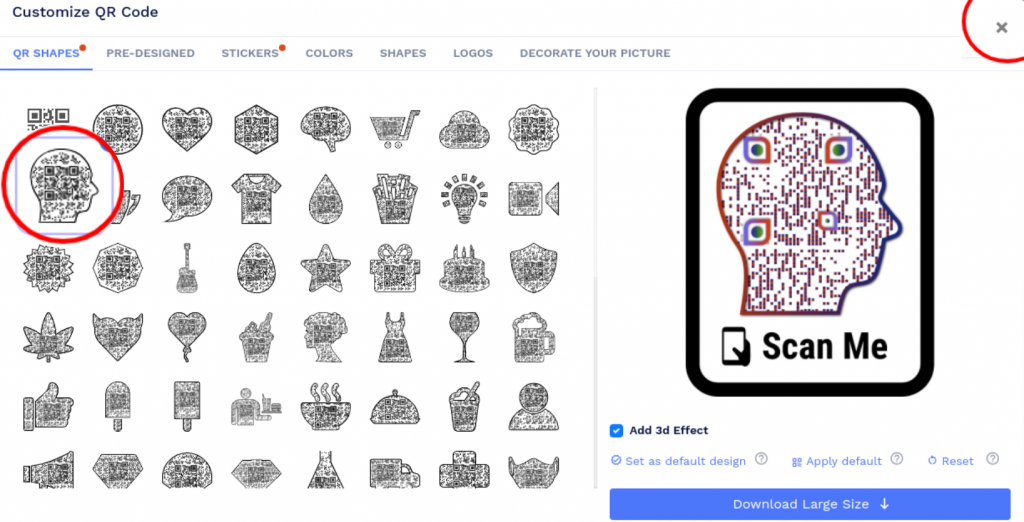Choose the birthday cake QR shape
The width and height of the screenshot is (1024, 522).
click(x=464, y=268)
